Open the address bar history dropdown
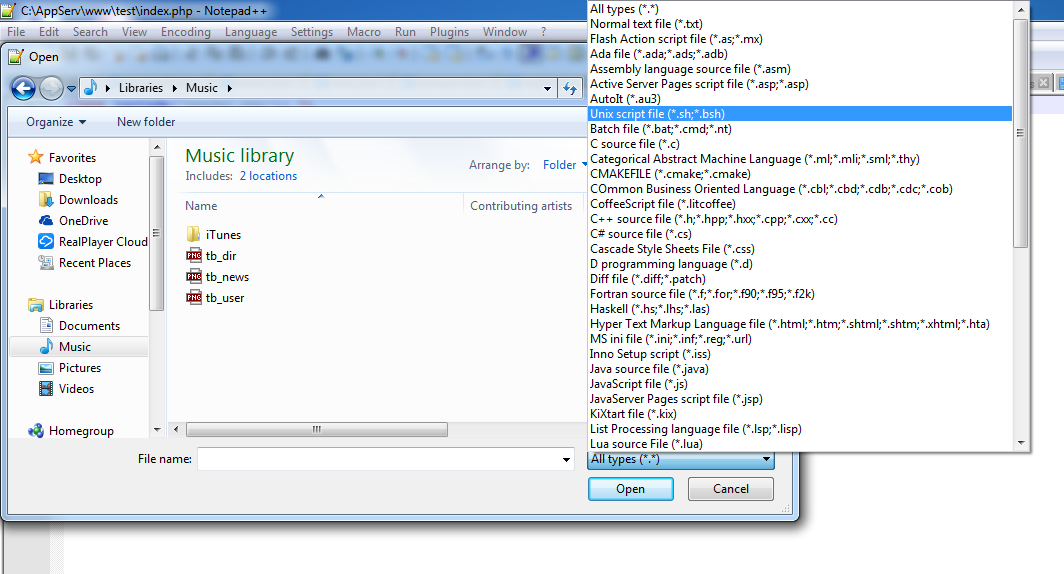Screen dimensions: 1064x574 [547, 88]
